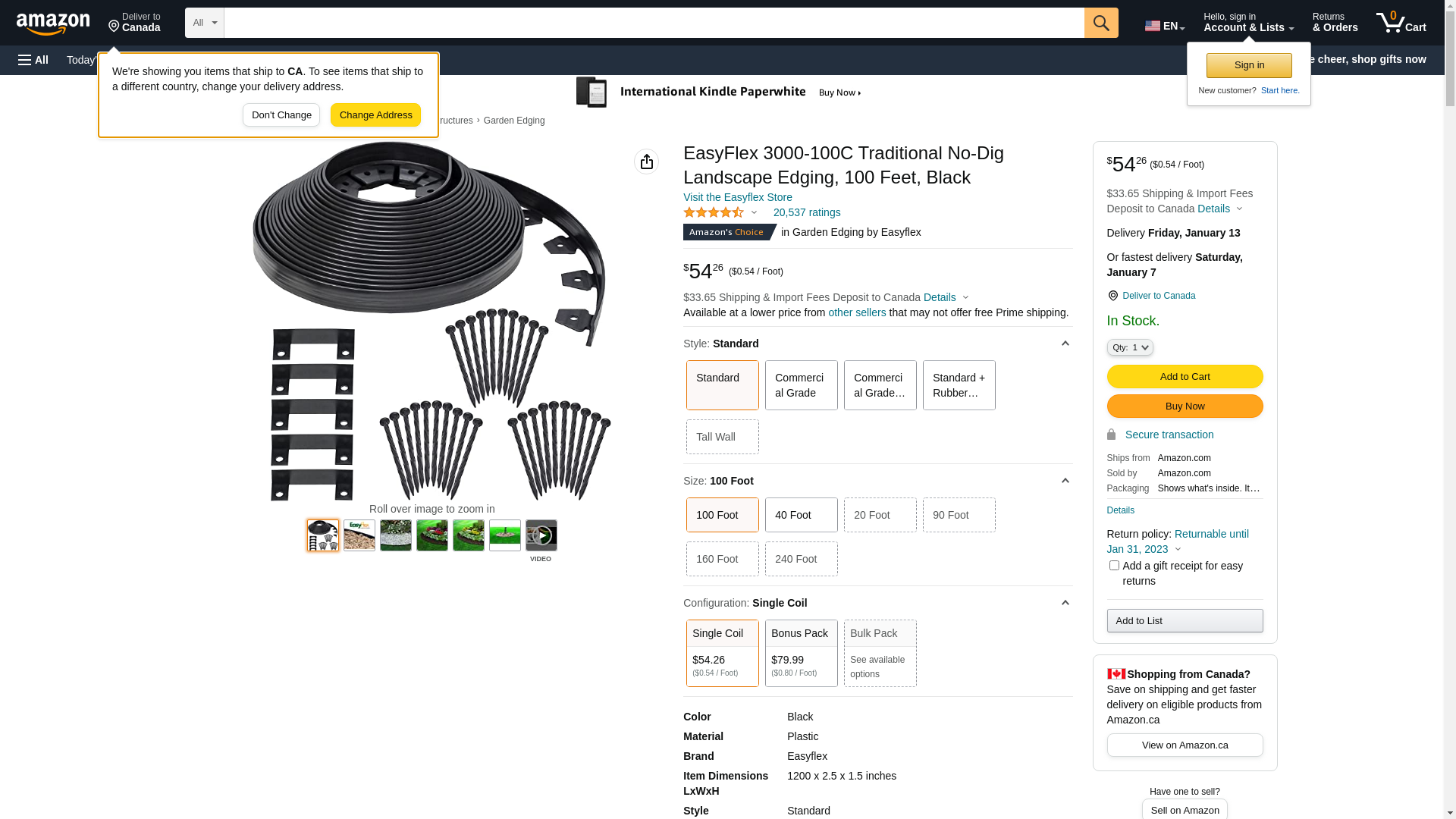Select the Commercial Grade style option
The height and width of the screenshot is (819, 1456).
pos(801,385)
